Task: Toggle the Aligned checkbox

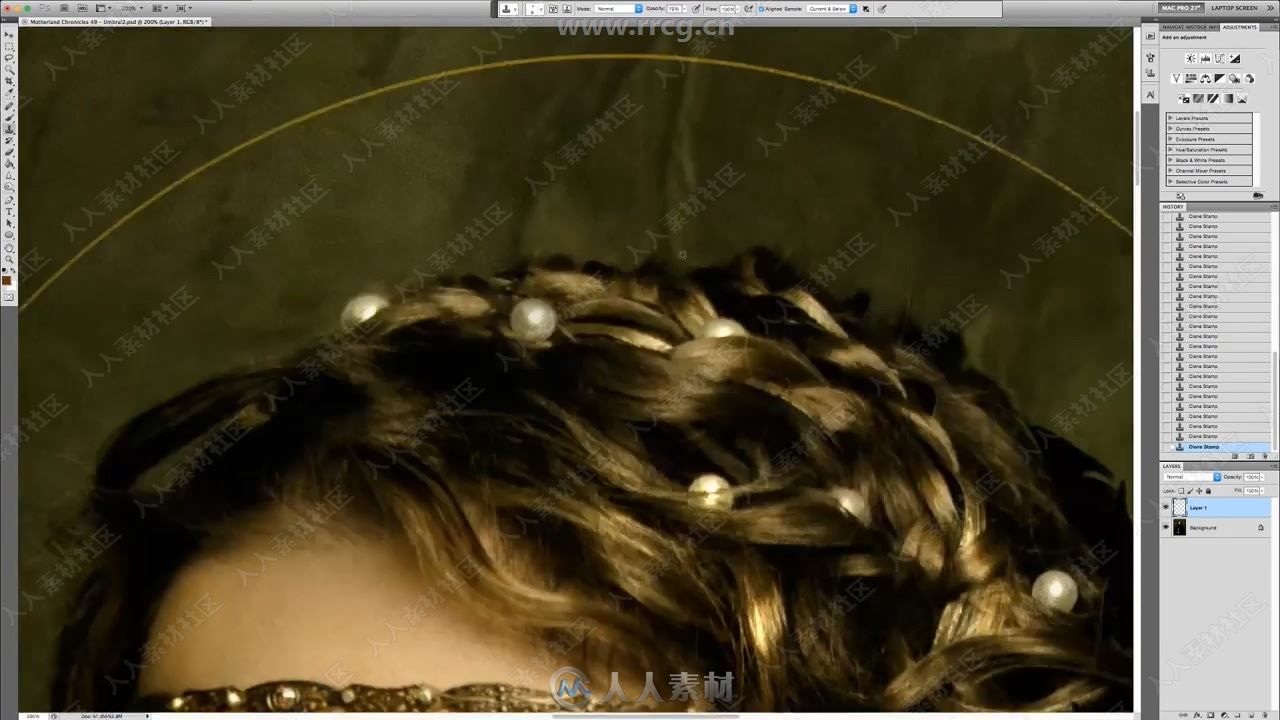Action: click(x=762, y=9)
